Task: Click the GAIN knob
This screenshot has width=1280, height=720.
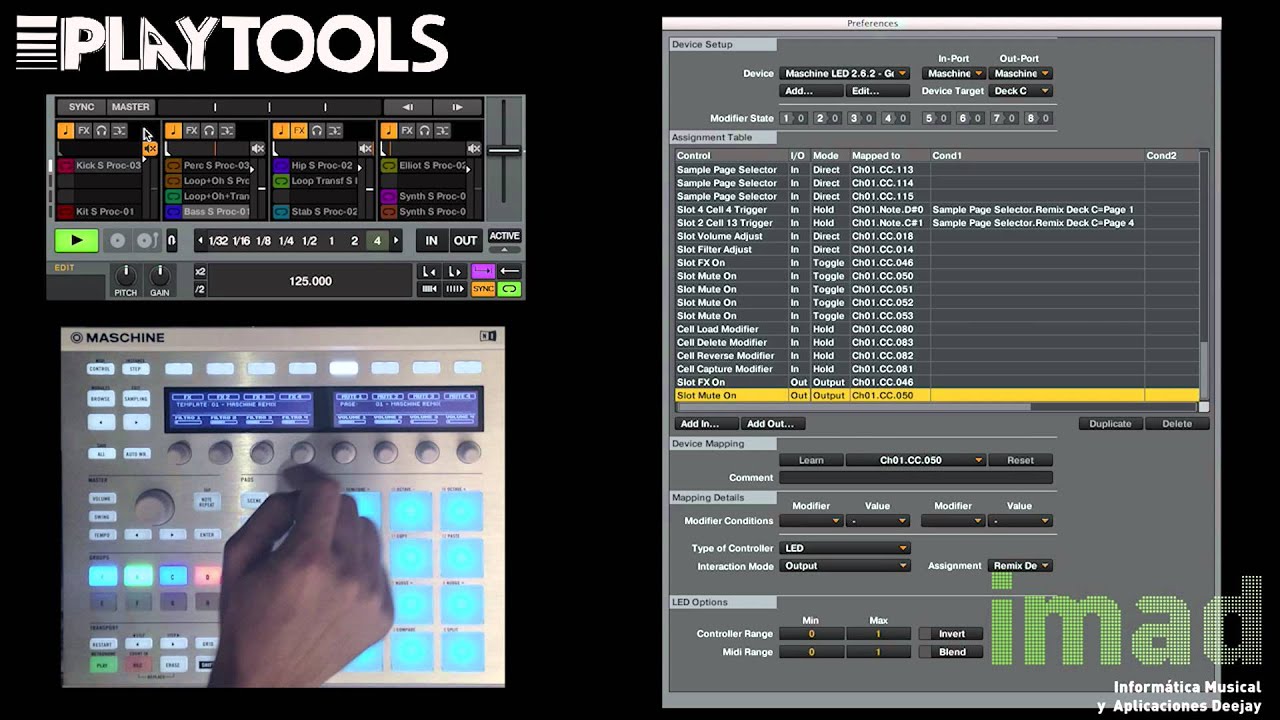Action: coord(159,274)
